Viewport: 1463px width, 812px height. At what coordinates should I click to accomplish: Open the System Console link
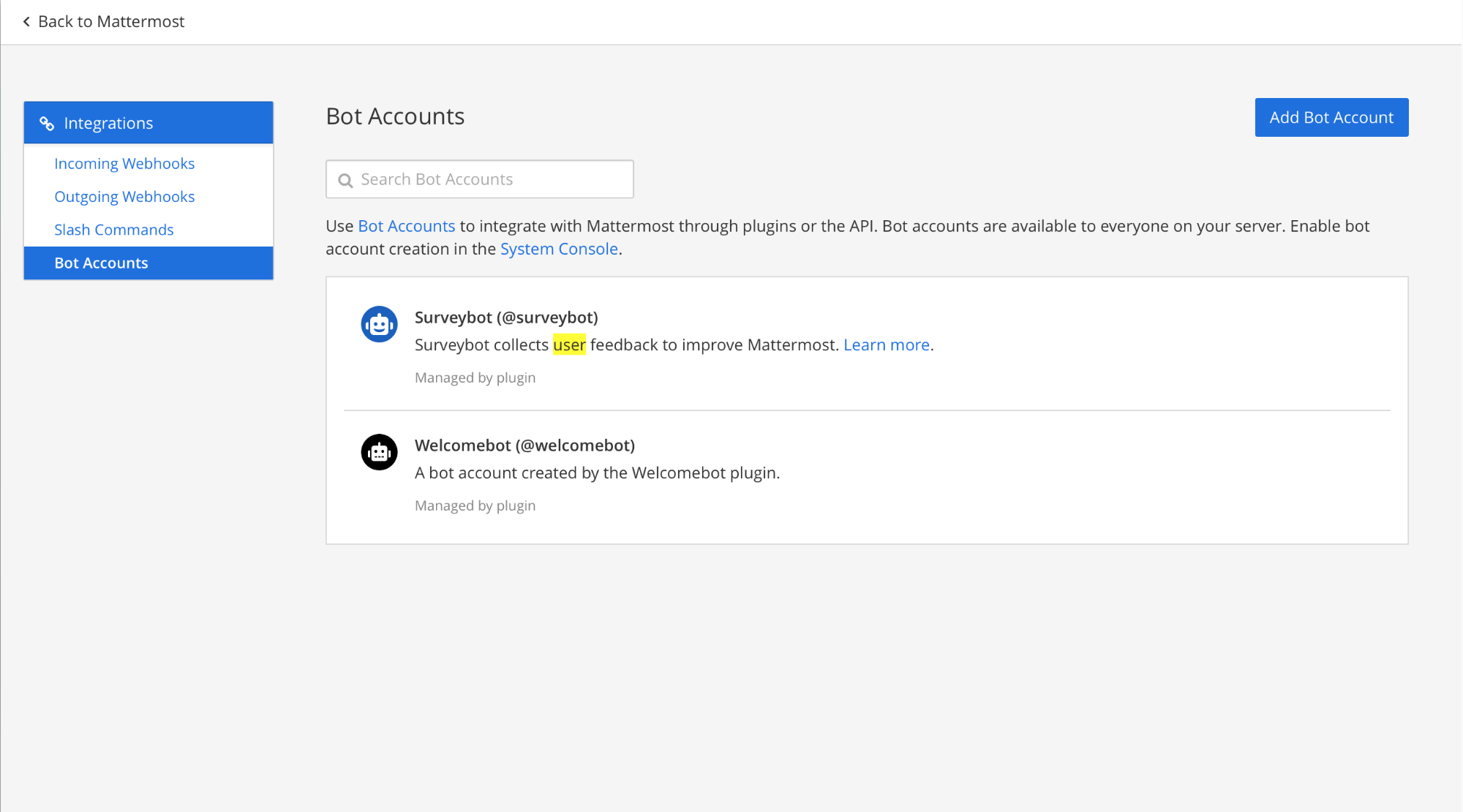pyautogui.click(x=559, y=249)
